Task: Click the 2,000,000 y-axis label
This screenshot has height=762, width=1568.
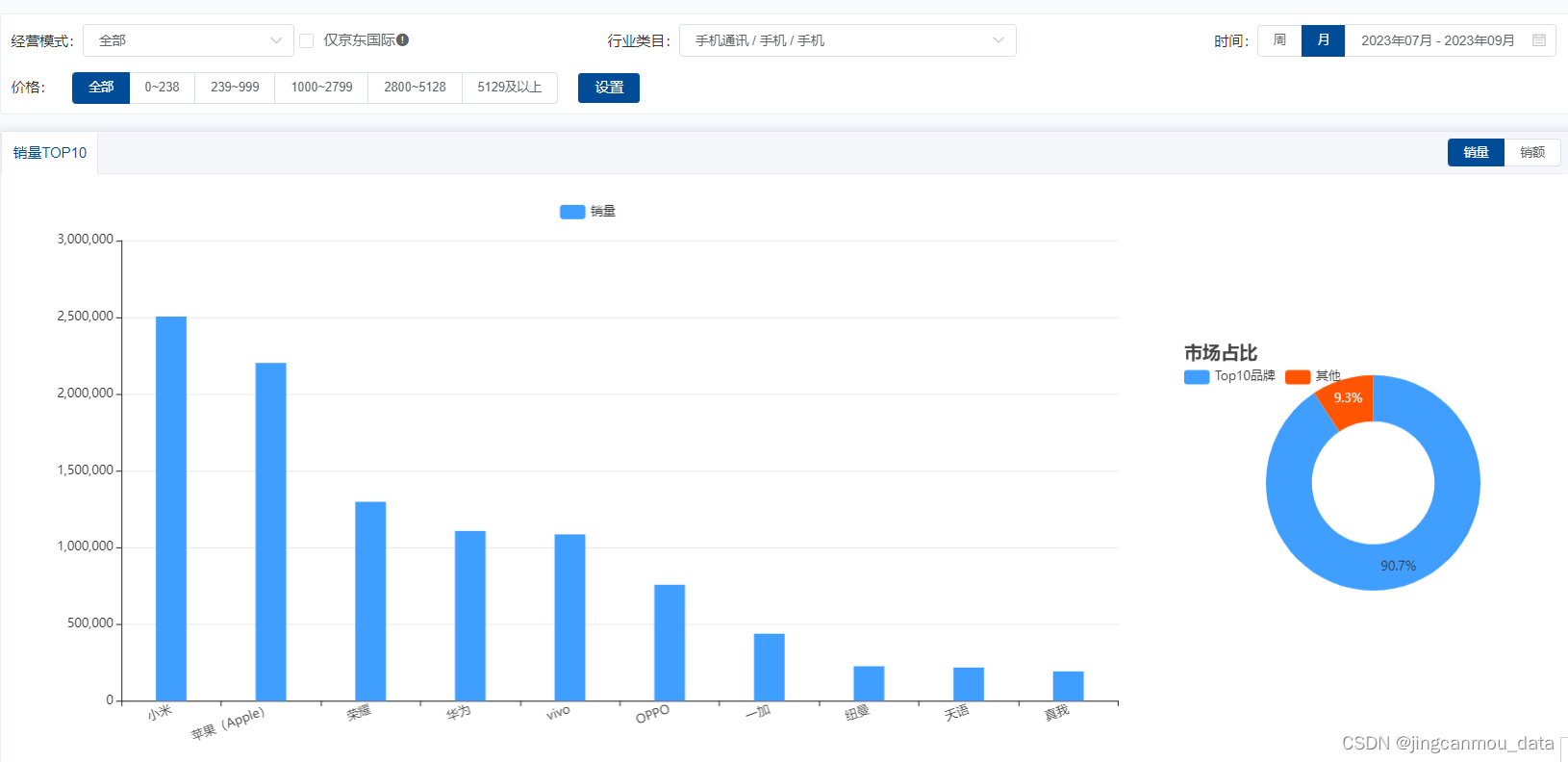Action: tap(86, 394)
